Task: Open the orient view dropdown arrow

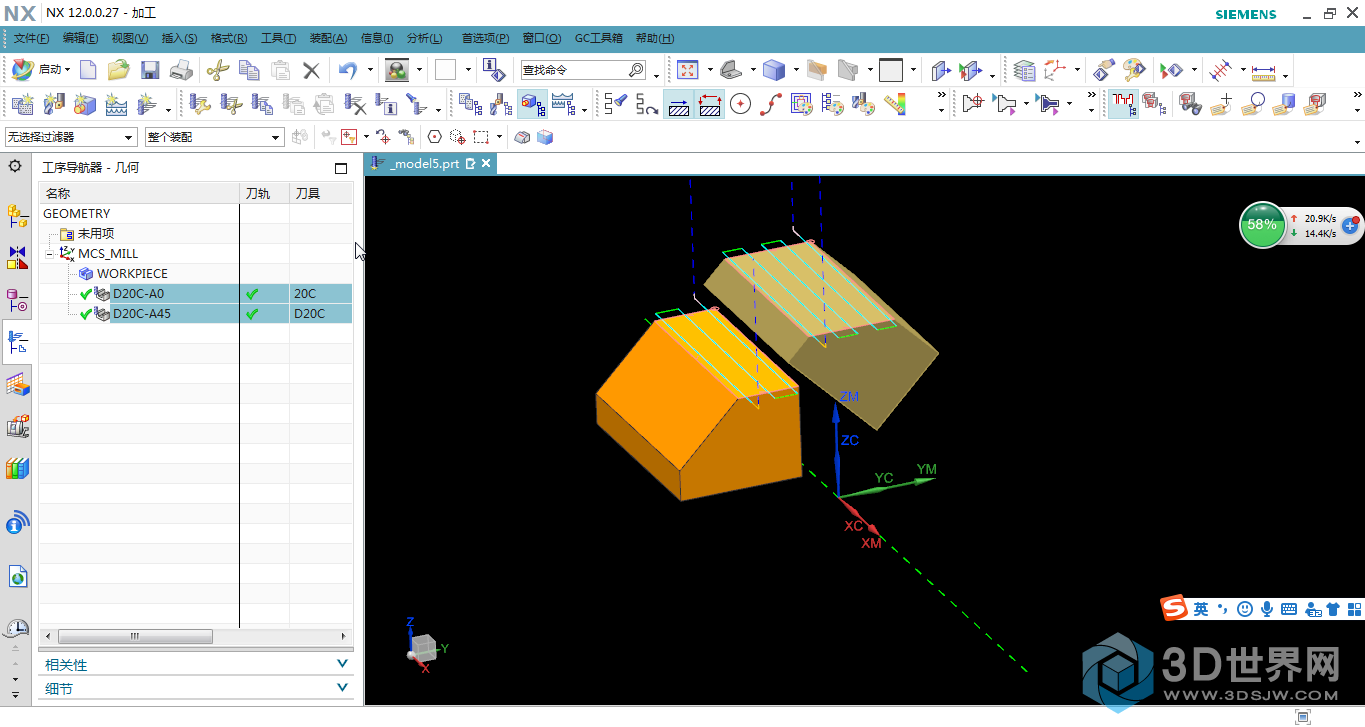Action: point(752,70)
